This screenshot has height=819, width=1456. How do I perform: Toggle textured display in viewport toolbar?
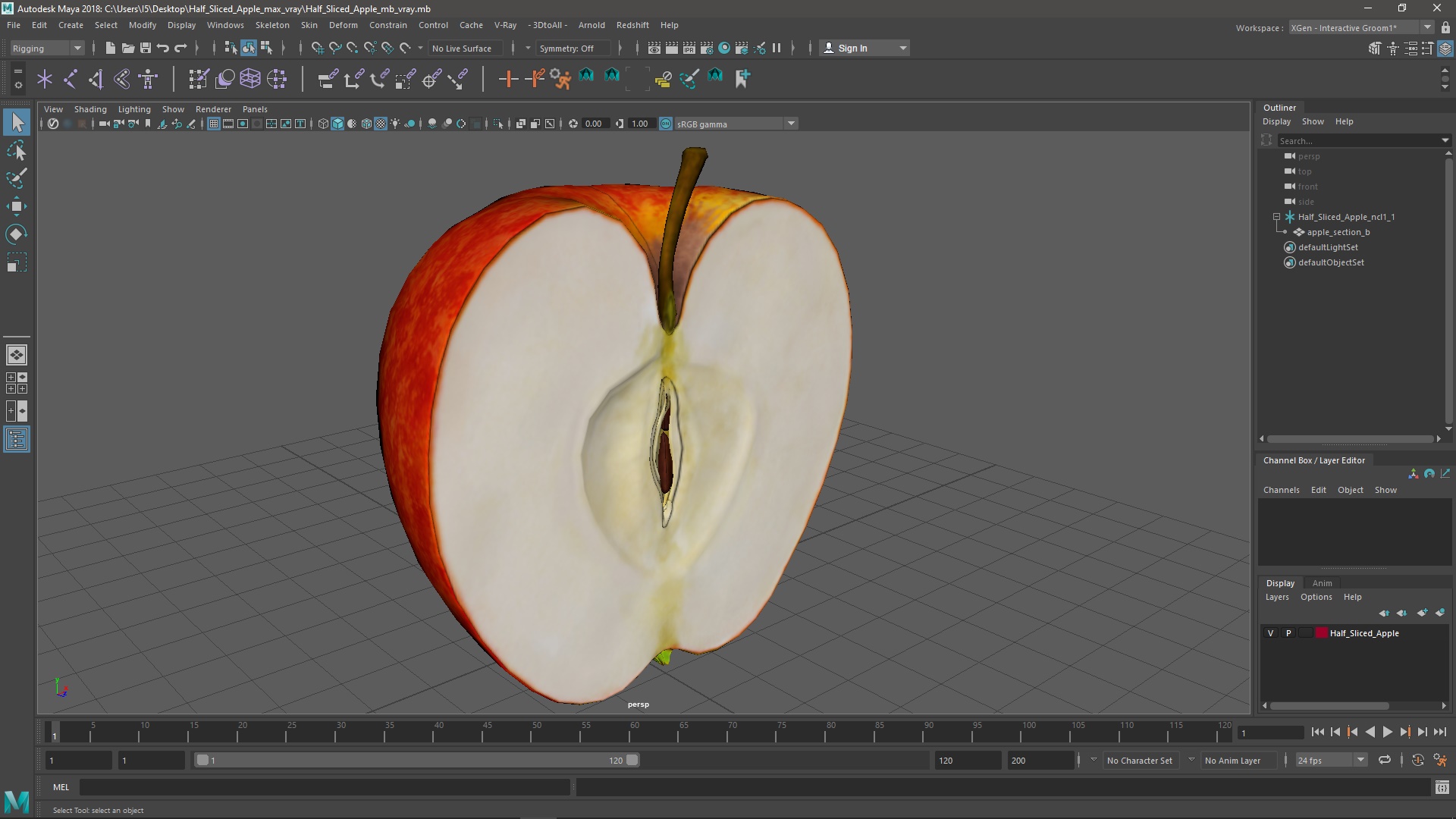click(x=381, y=124)
